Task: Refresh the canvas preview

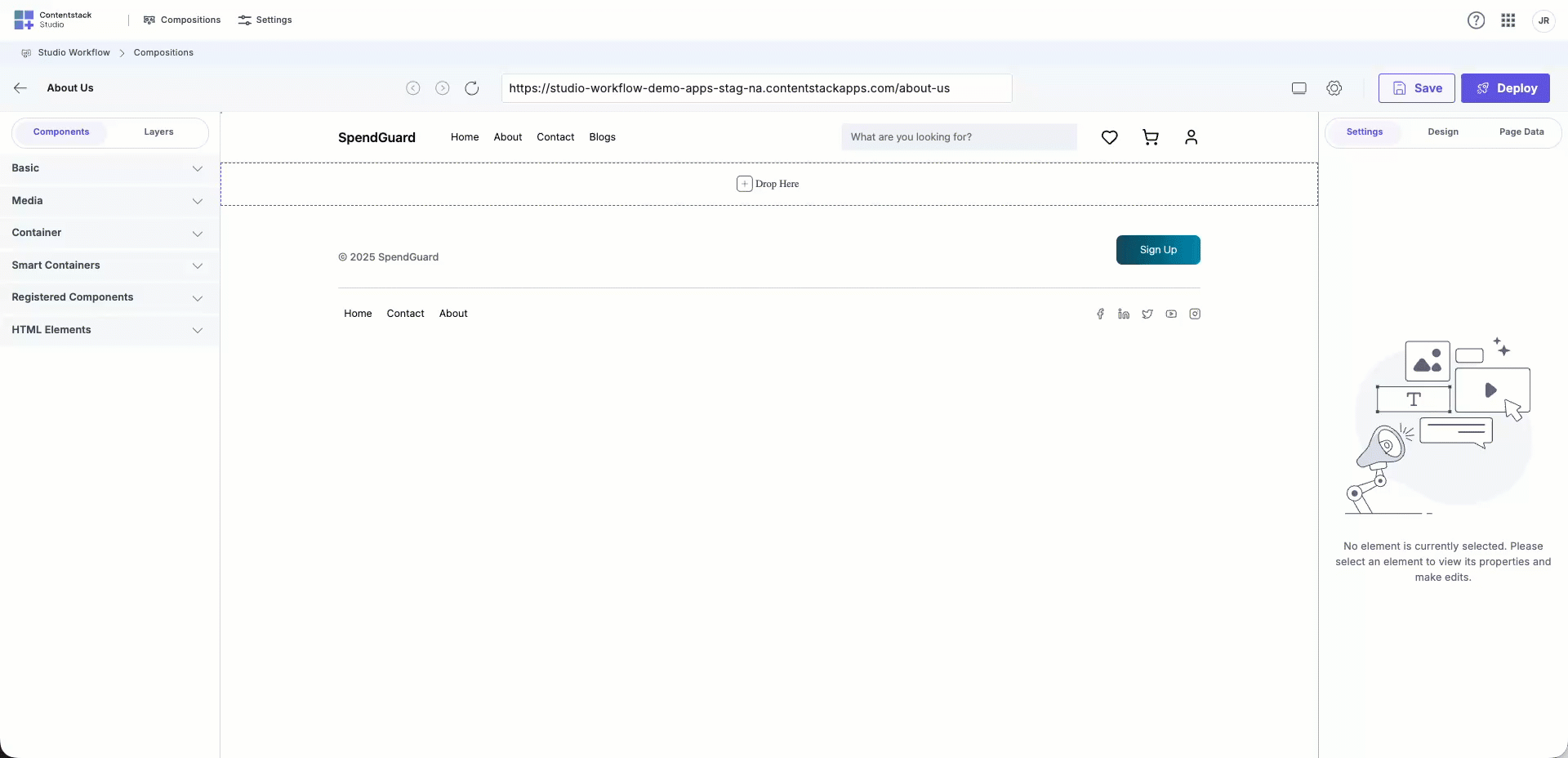Action: [472, 88]
